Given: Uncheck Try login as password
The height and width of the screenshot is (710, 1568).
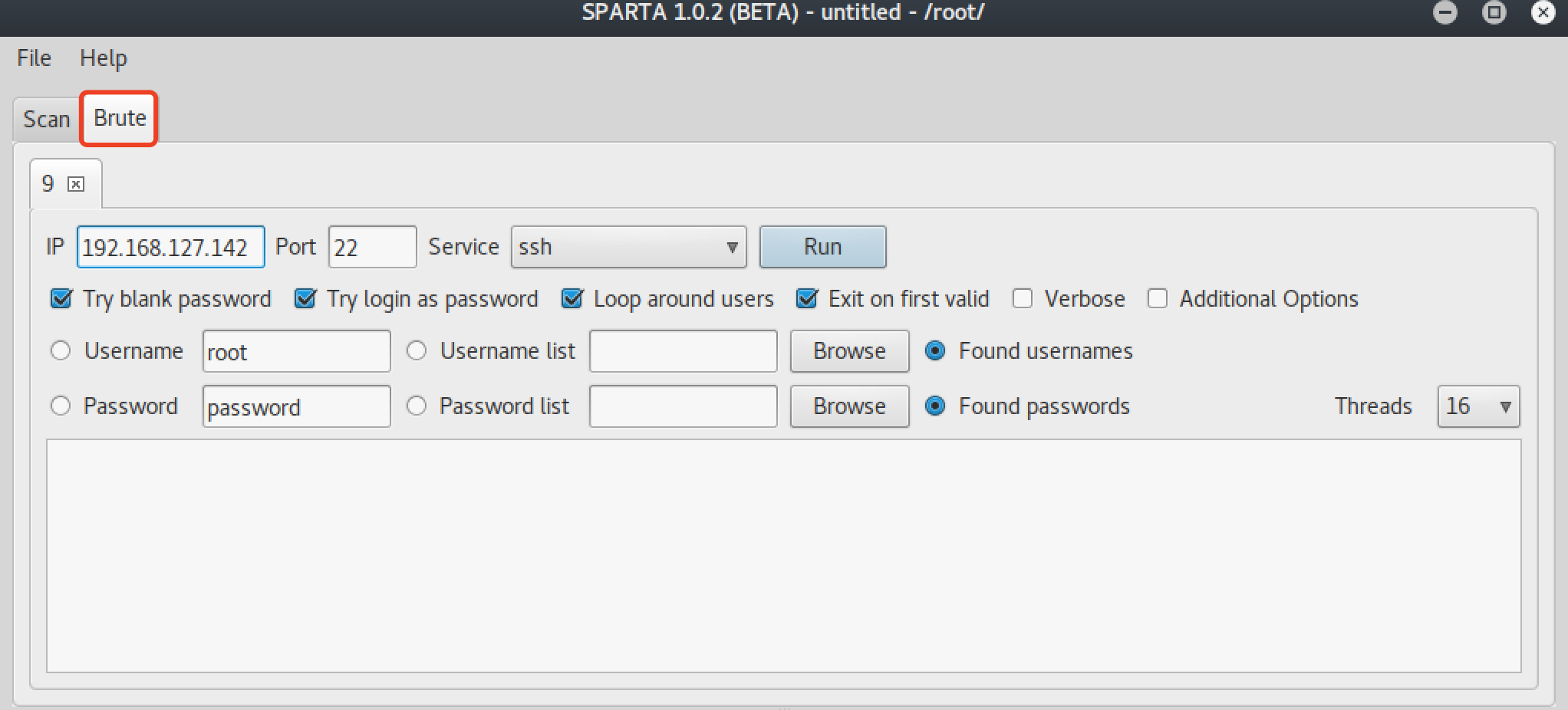Looking at the screenshot, I should click(305, 298).
